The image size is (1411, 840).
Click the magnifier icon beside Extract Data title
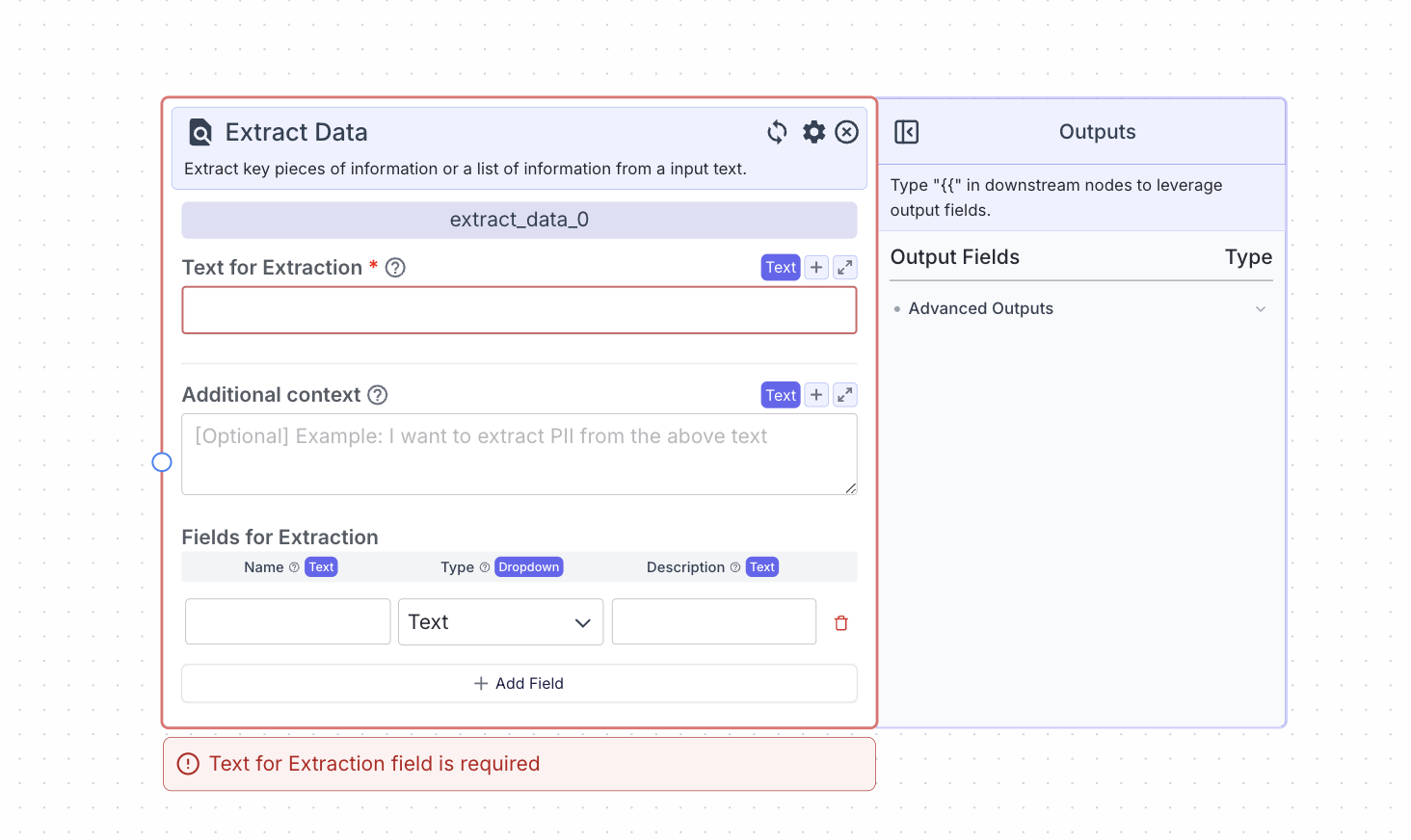coord(199,132)
